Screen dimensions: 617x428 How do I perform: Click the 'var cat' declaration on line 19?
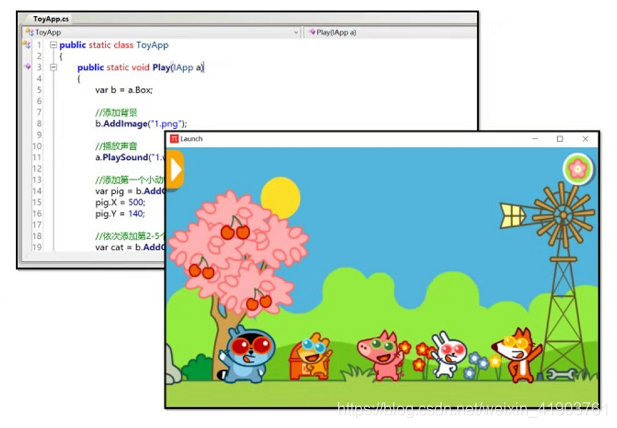pos(109,247)
